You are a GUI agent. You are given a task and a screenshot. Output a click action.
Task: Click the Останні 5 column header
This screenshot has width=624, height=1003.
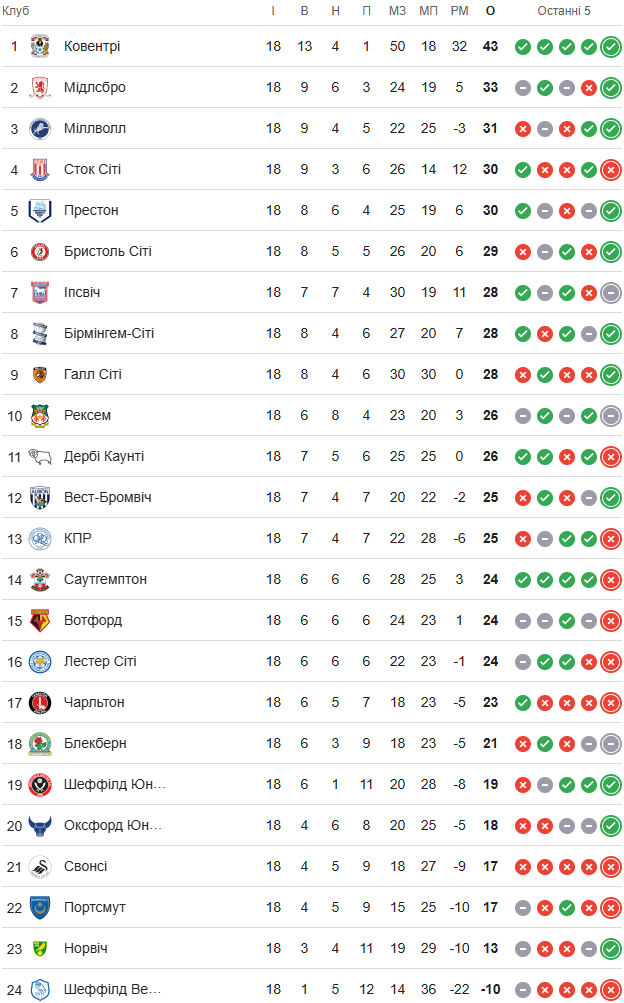point(564,10)
